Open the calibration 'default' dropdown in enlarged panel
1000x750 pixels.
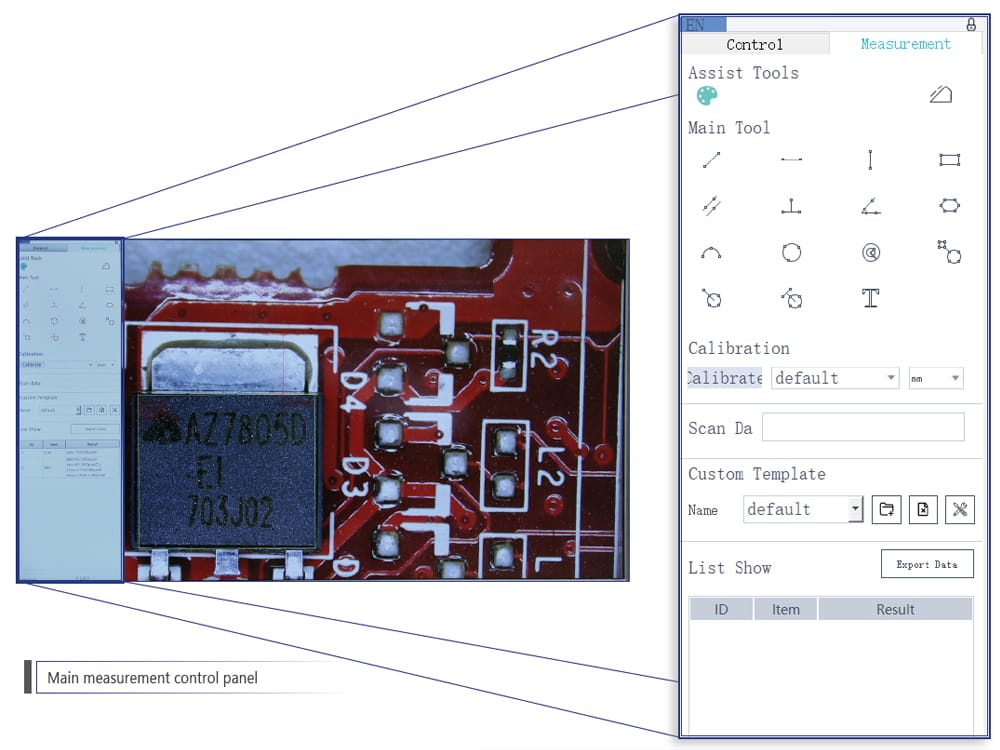click(835, 378)
